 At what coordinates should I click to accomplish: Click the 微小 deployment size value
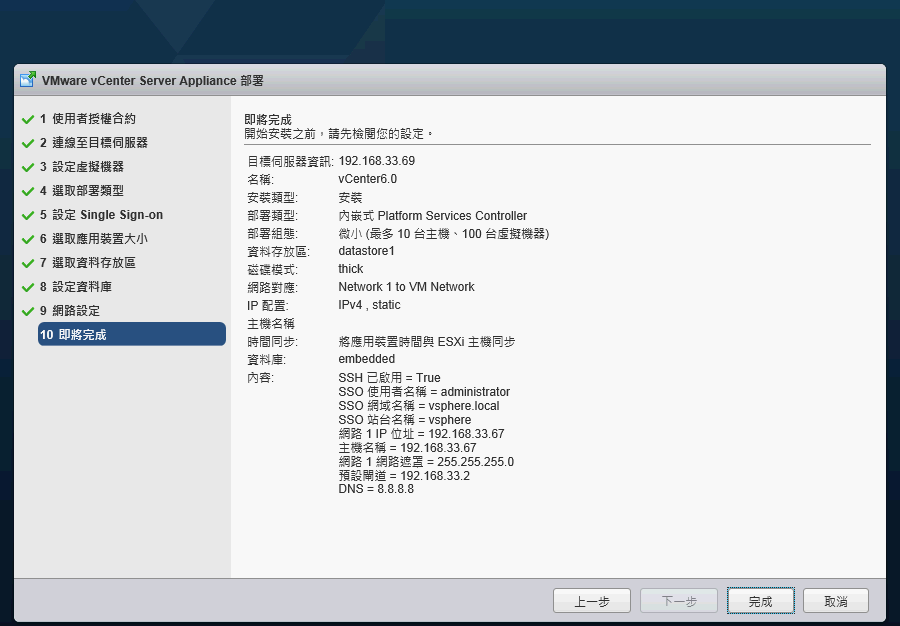444,234
